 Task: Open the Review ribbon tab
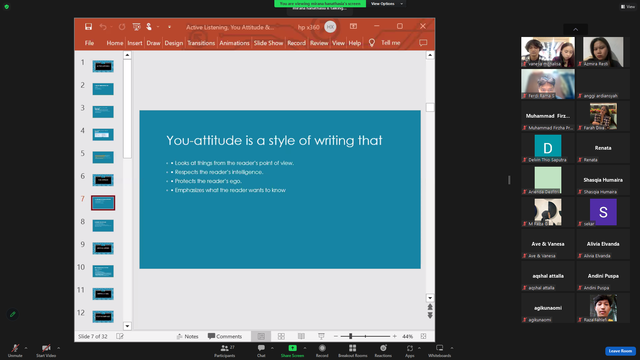[x=319, y=43]
